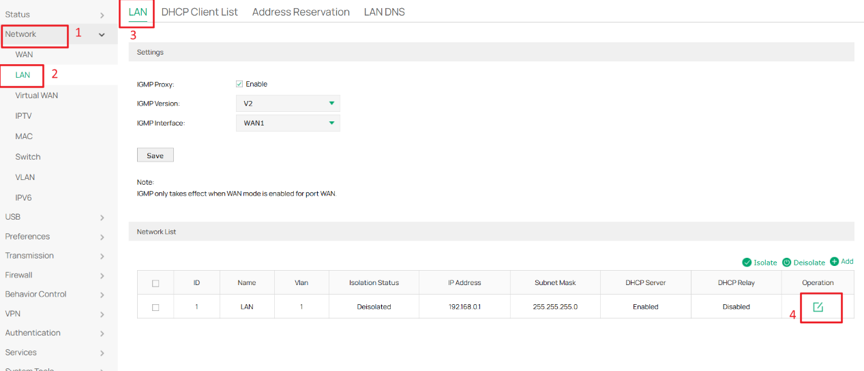This screenshot has width=864, height=371.
Task: Click the Network List section heading
Action: click(x=156, y=232)
